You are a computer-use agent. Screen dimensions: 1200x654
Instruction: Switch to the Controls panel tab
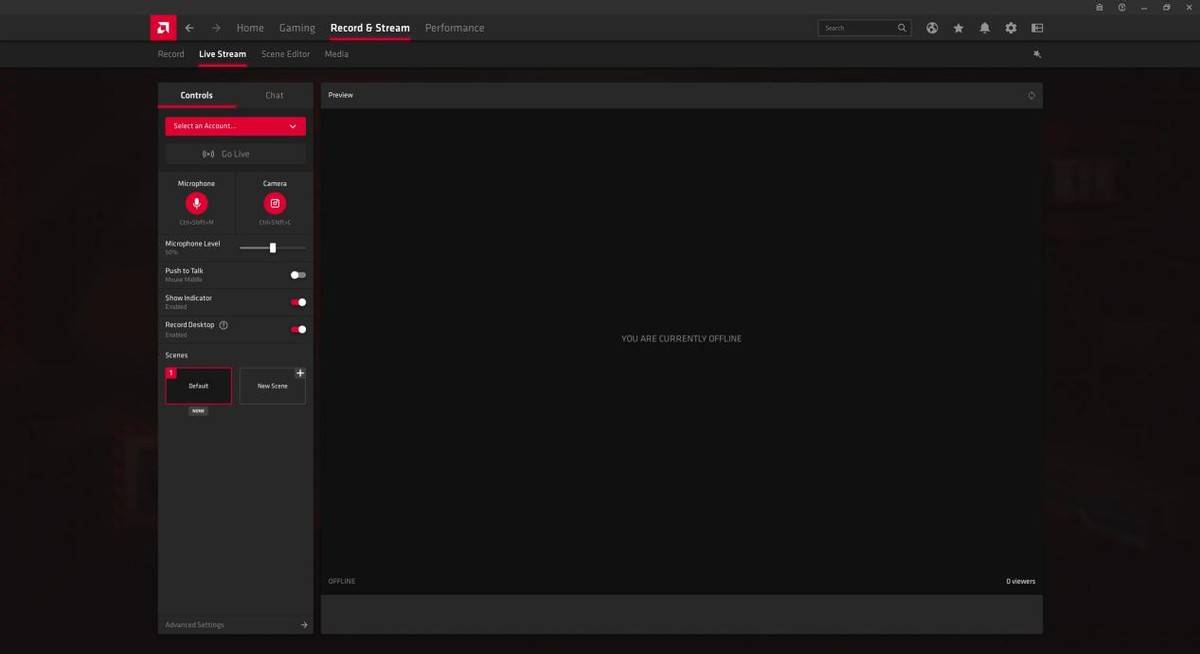pos(197,95)
